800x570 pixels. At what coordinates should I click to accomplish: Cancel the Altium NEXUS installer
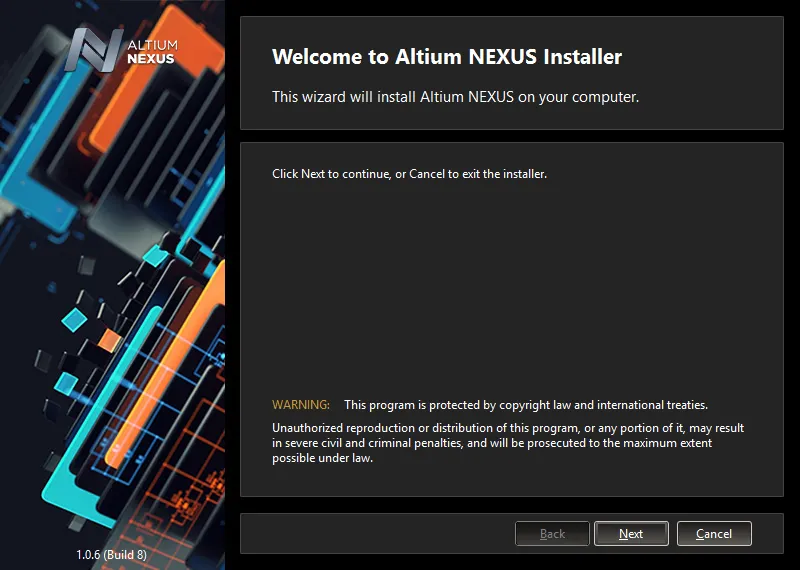tap(714, 533)
